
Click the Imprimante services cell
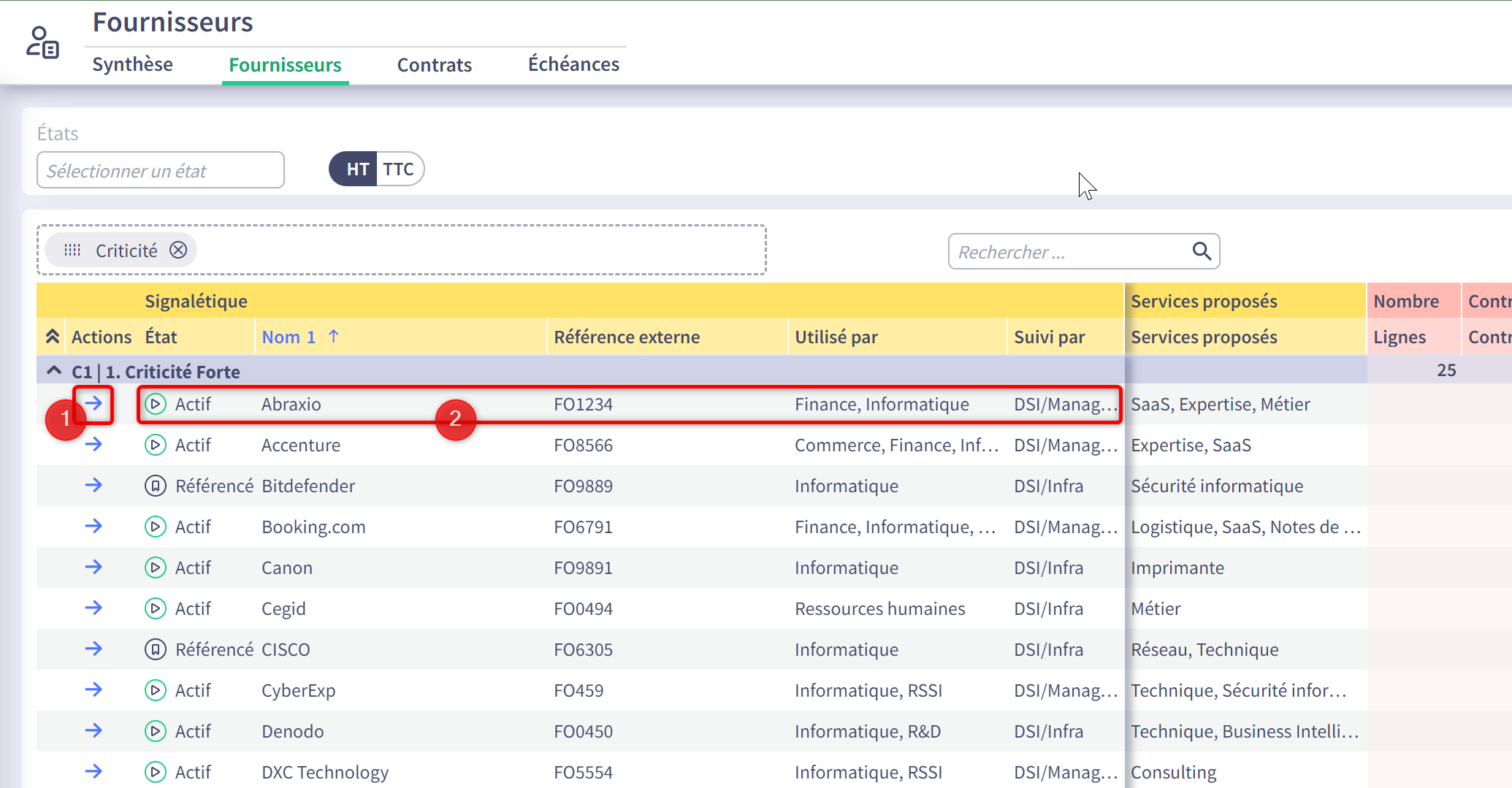(x=1177, y=567)
